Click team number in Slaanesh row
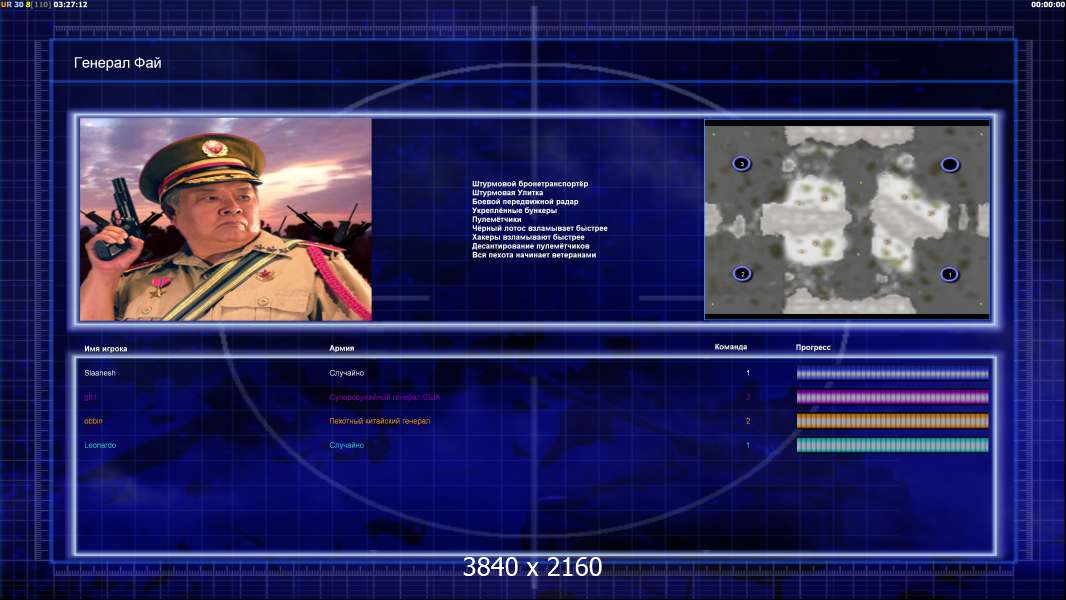Viewport: 1066px width, 600px height. pos(748,373)
